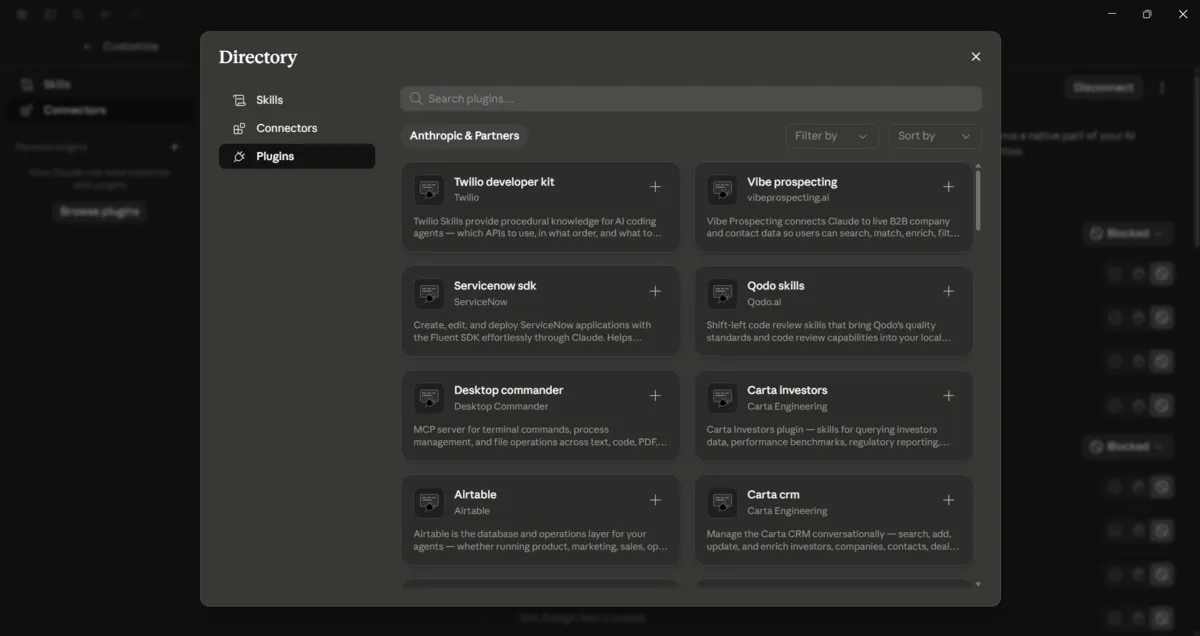Open the Carta crm title
The image size is (1200, 636).
tap(773, 495)
